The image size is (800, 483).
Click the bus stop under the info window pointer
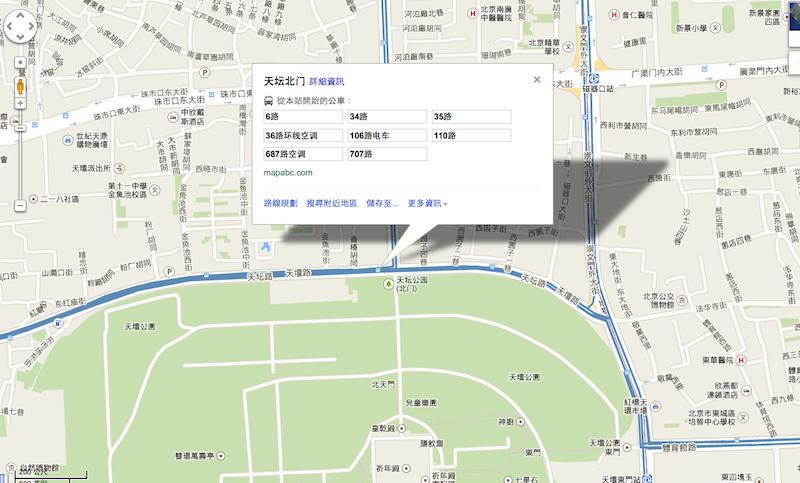click(x=378, y=269)
